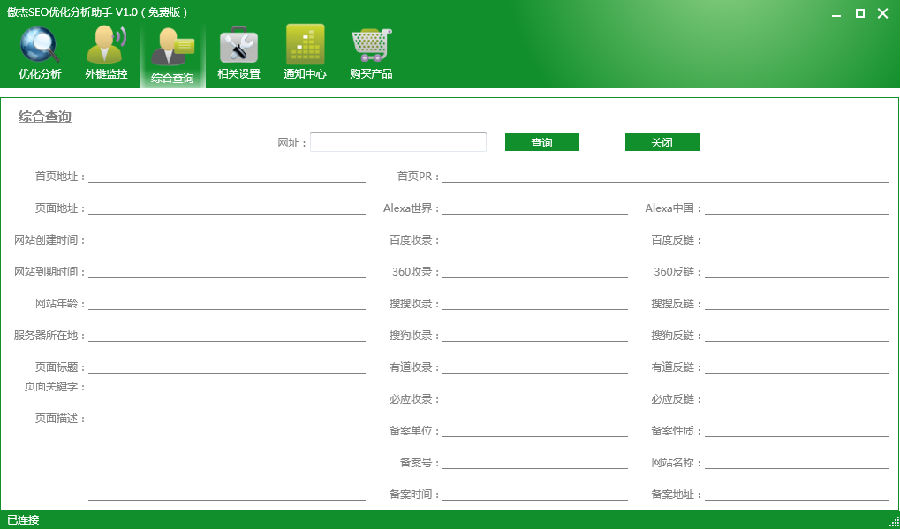Click the 首页PR result field
Screen dimensions: 900x529
665,176
